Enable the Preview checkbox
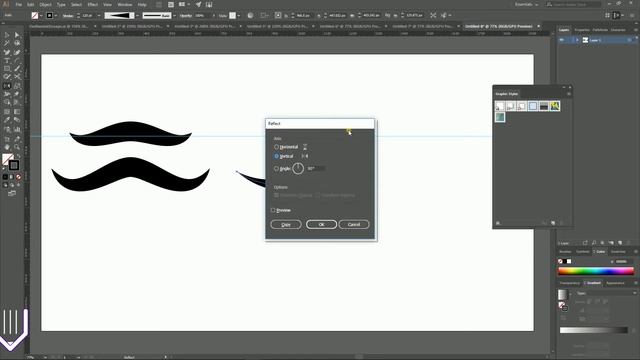Viewport: 640px width, 360px height. [x=273, y=210]
